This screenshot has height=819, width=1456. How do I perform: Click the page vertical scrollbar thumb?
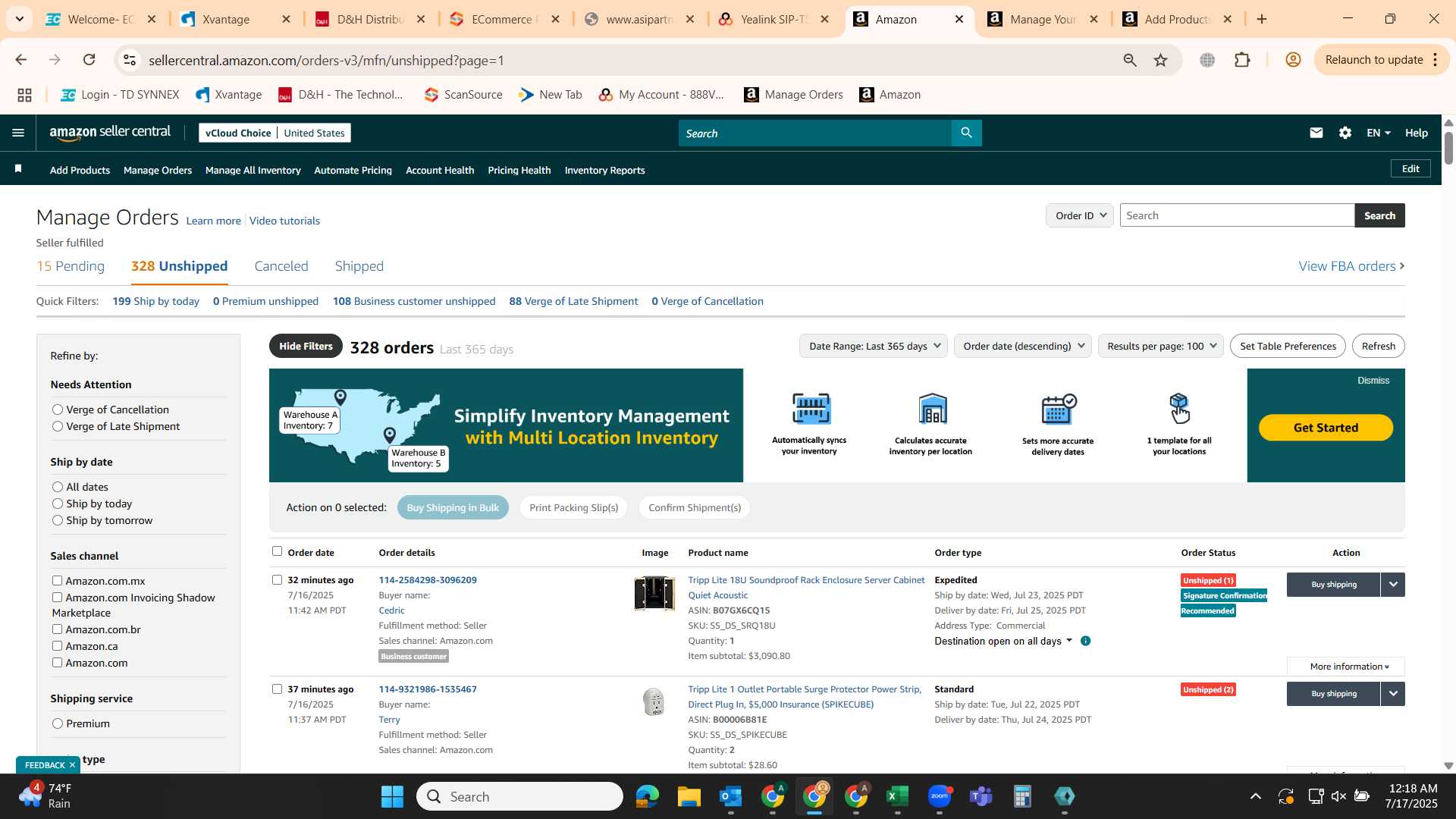click(1448, 147)
